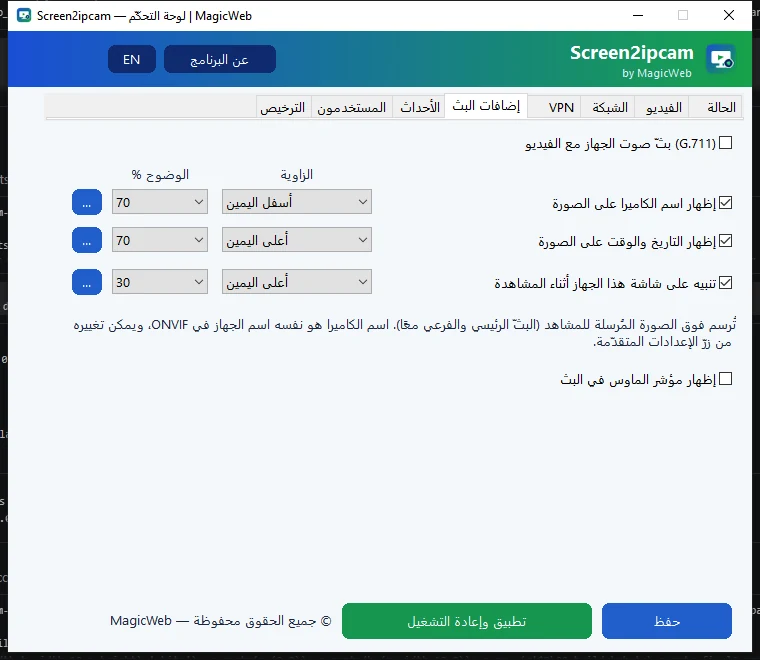Uncheck إظهار التاريخ والوقت على الصورة
760x660 pixels.
click(726, 240)
